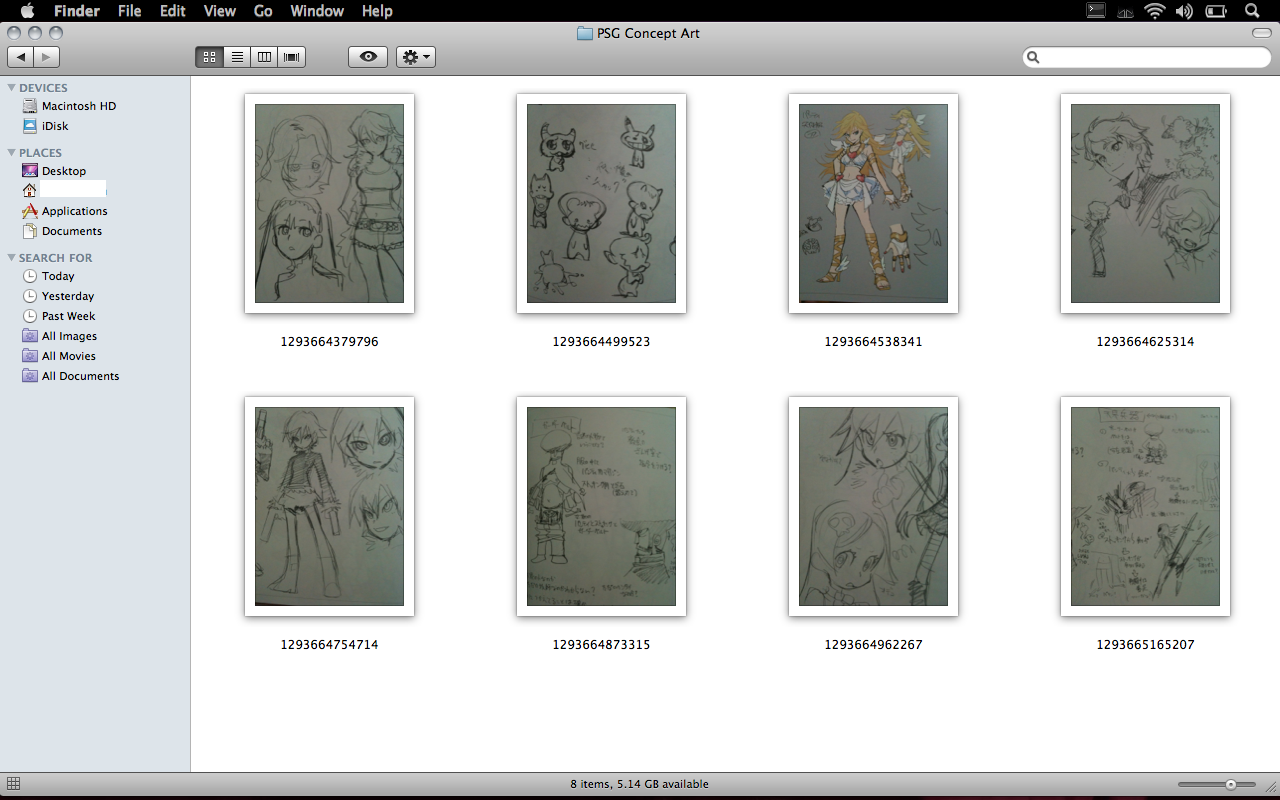Open the Finder menu
Image resolution: width=1280 pixels, height=800 pixels.
tap(76, 11)
